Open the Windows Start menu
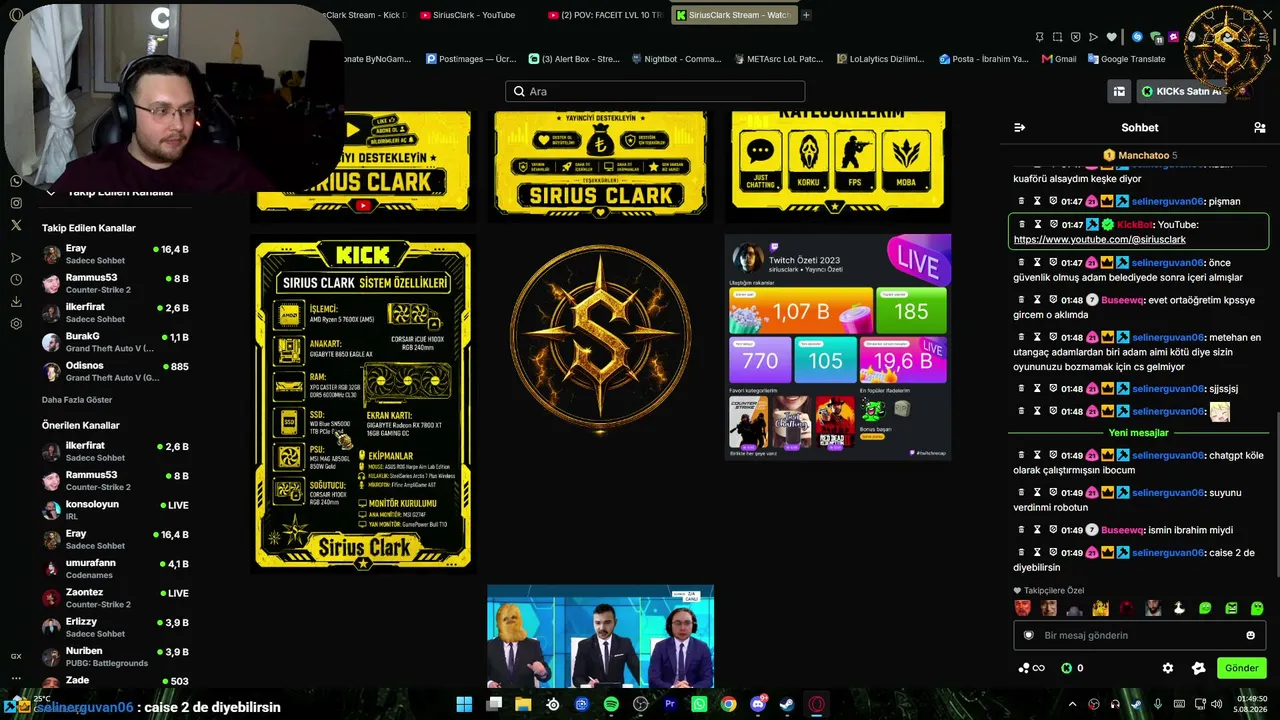1280x720 pixels. [x=464, y=704]
